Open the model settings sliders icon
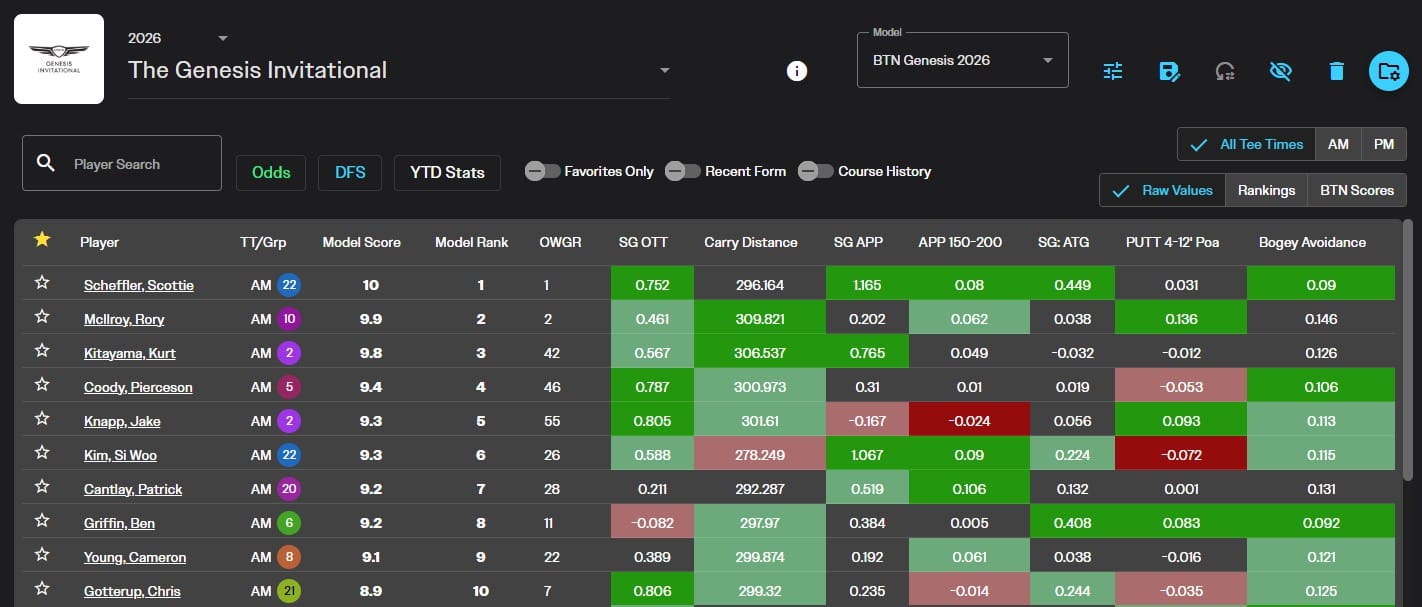1422x607 pixels. coord(1113,71)
